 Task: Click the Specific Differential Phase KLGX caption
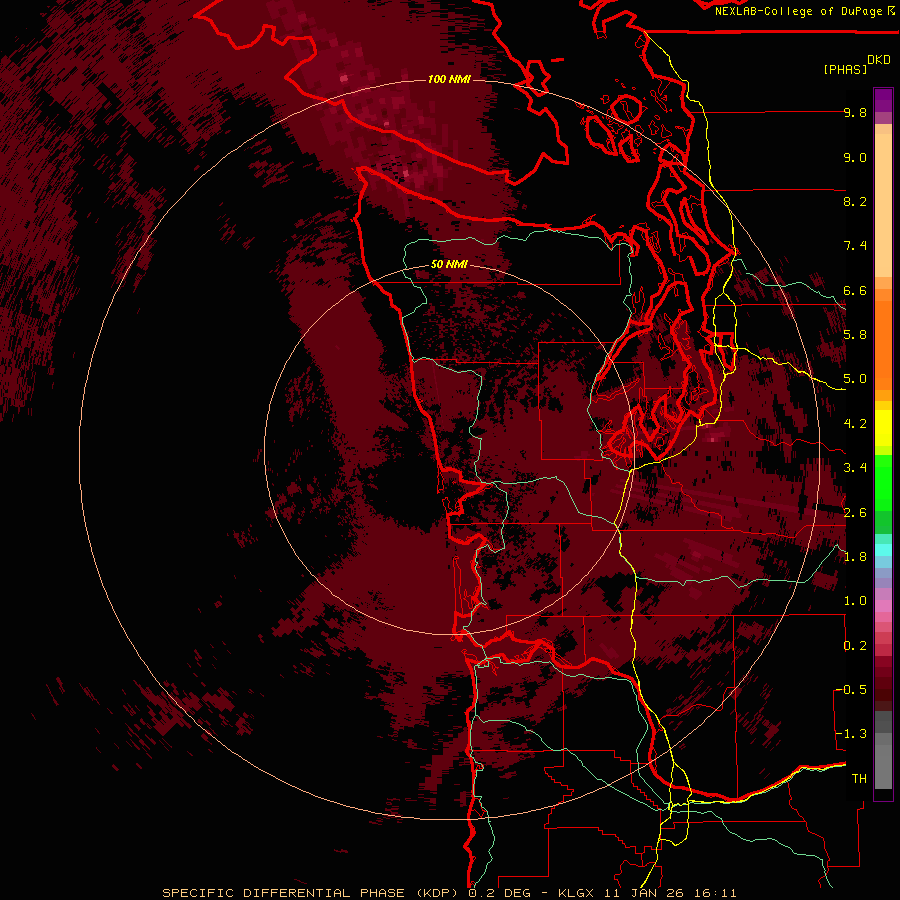449,893
